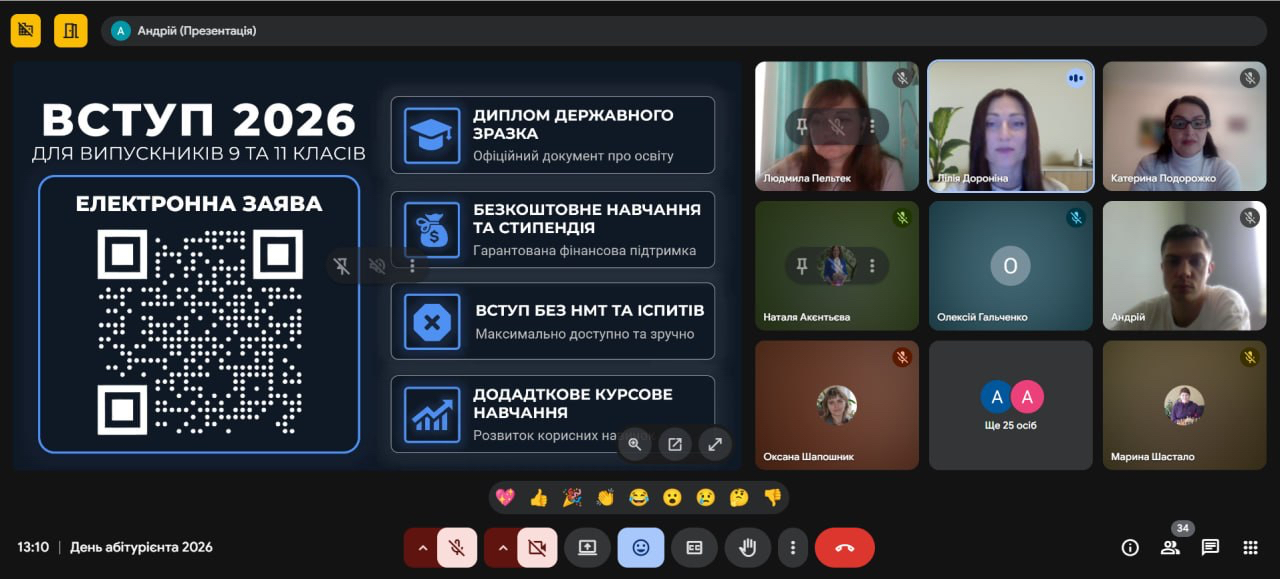Expand the microphone audio settings chevron
Screen dimensions: 1280x579
[x=422, y=547]
